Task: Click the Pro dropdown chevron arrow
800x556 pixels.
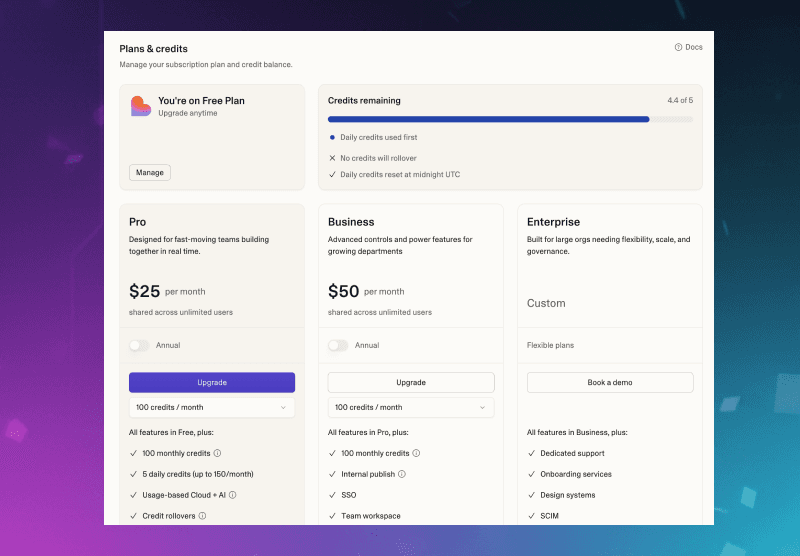Action: 283,408
